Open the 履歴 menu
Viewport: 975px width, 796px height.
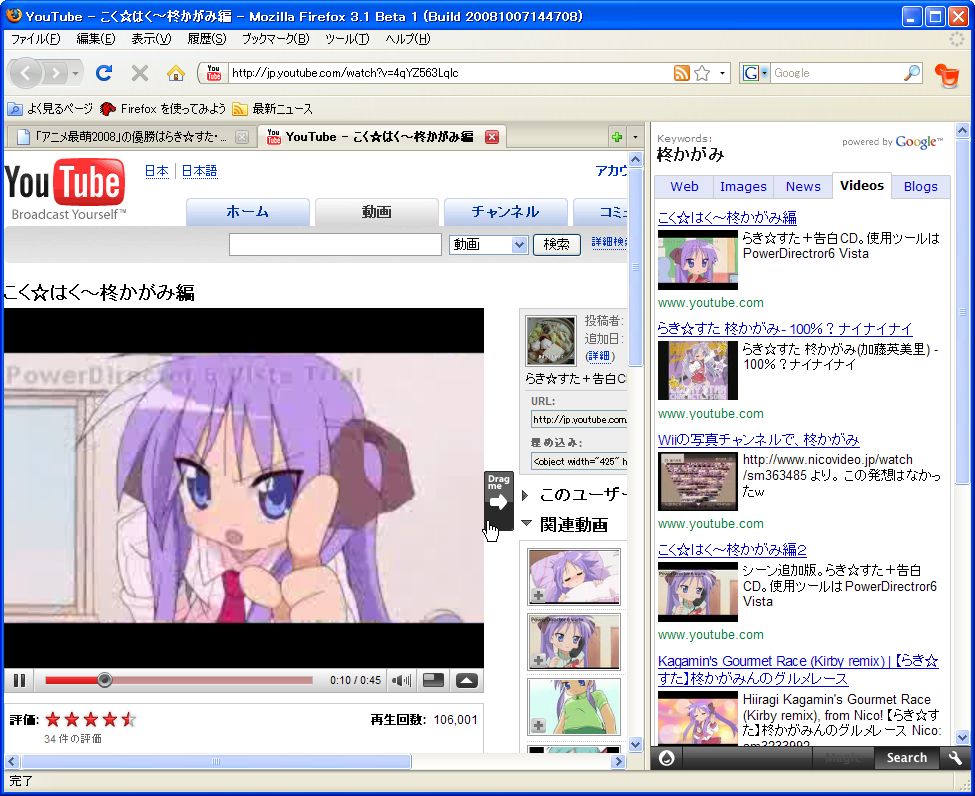(x=207, y=39)
